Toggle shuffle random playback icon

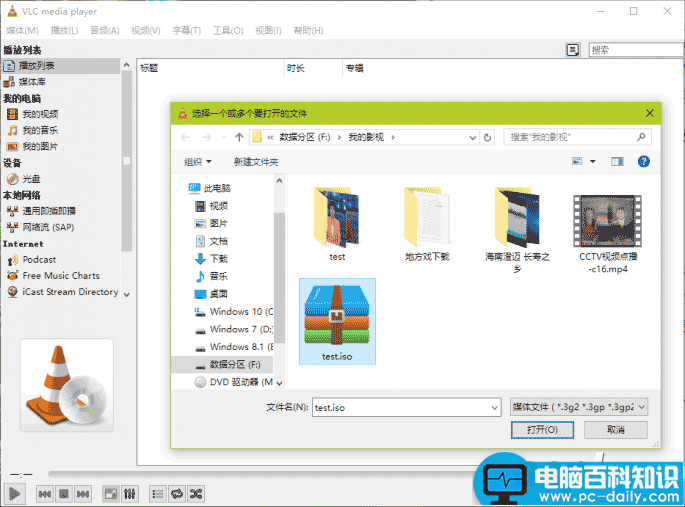tap(196, 494)
